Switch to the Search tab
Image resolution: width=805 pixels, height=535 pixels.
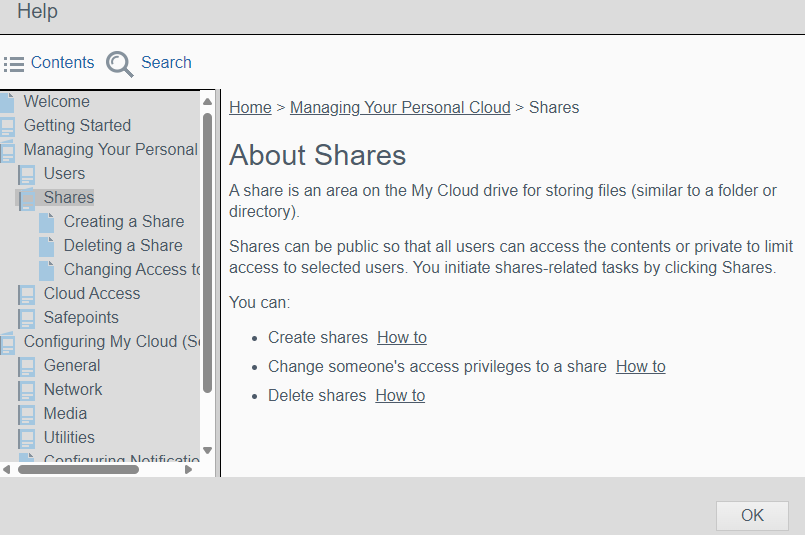click(165, 63)
